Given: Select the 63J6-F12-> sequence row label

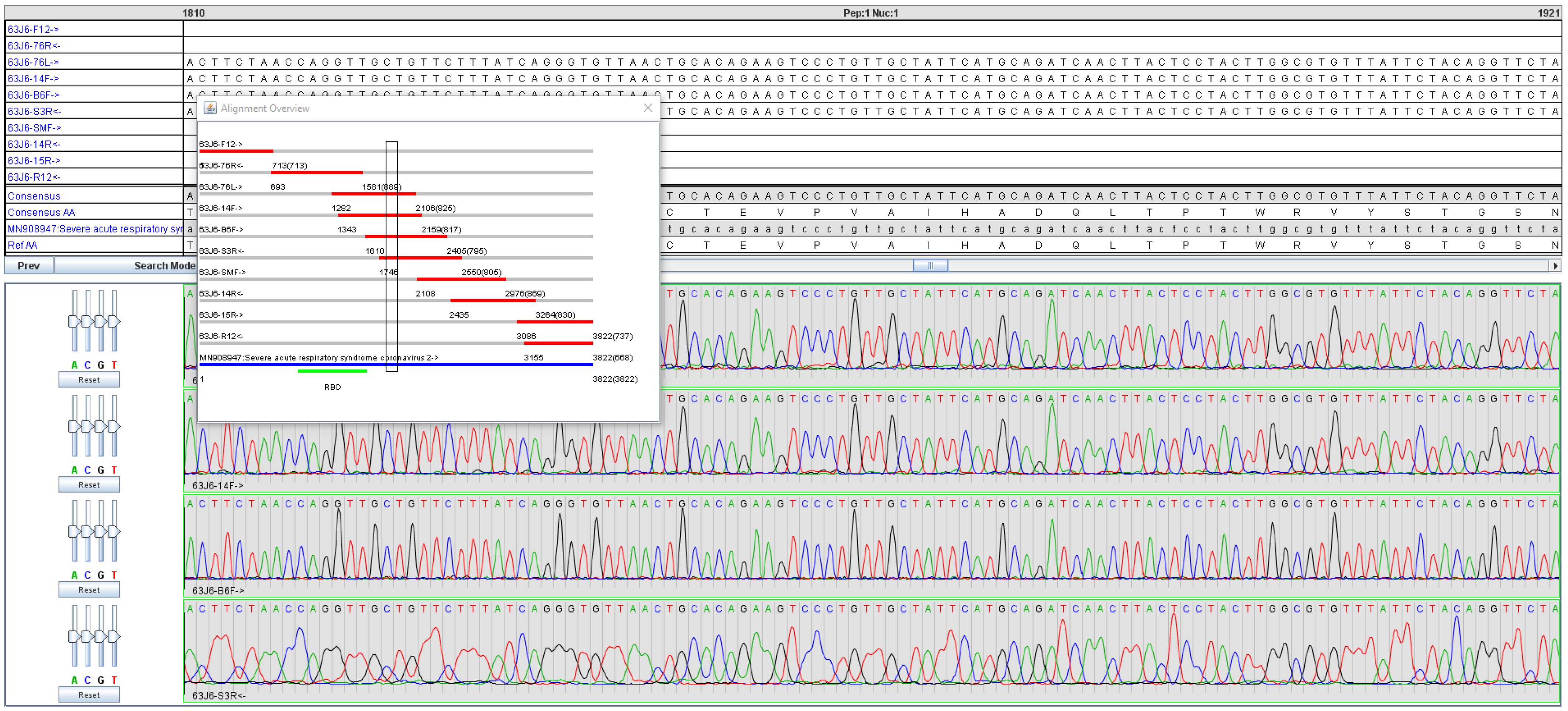Looking at the screenshot, I should point(33,29).
